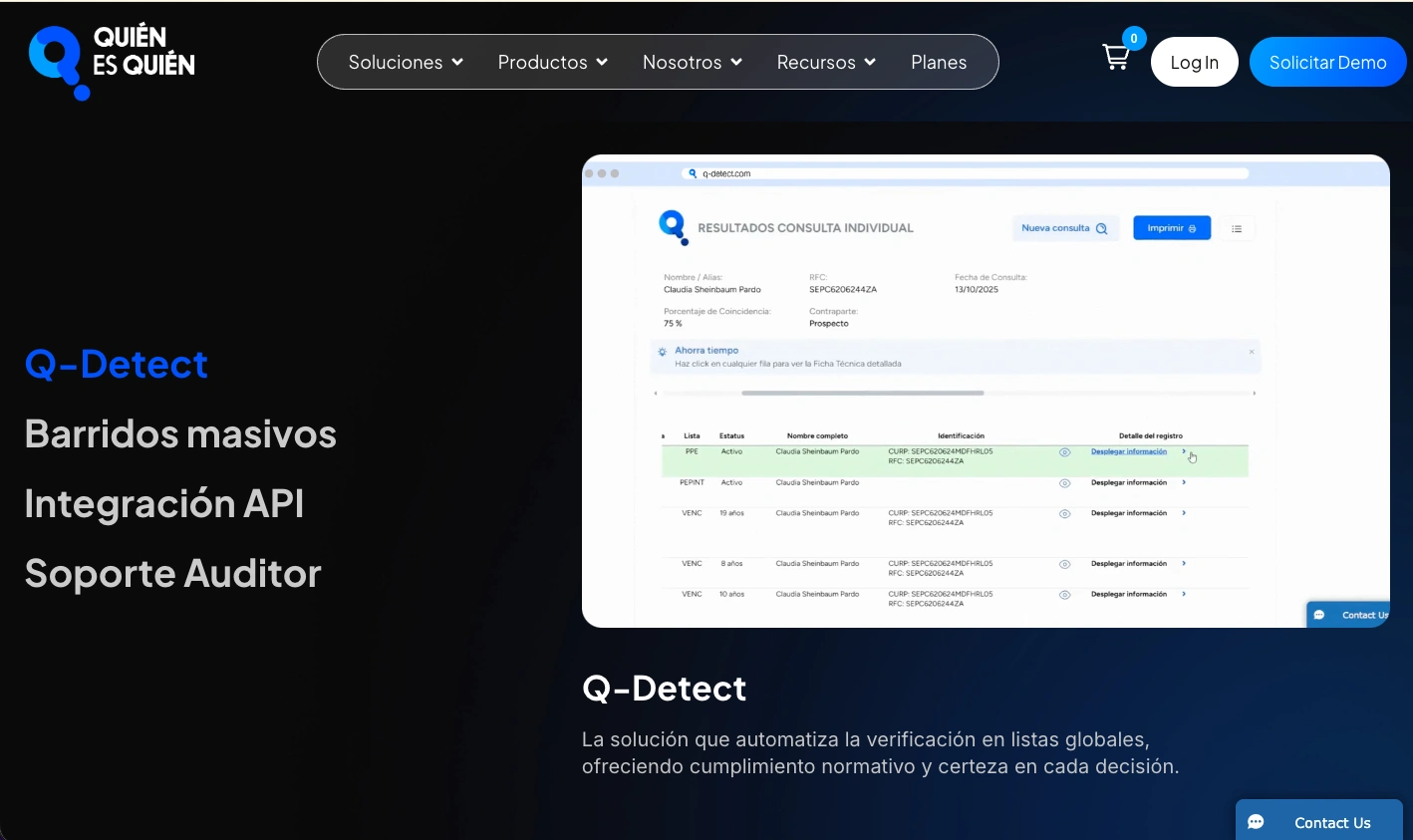
Task: Open the Soluciones dropdown menu
Action: click(x=406, y=62)
